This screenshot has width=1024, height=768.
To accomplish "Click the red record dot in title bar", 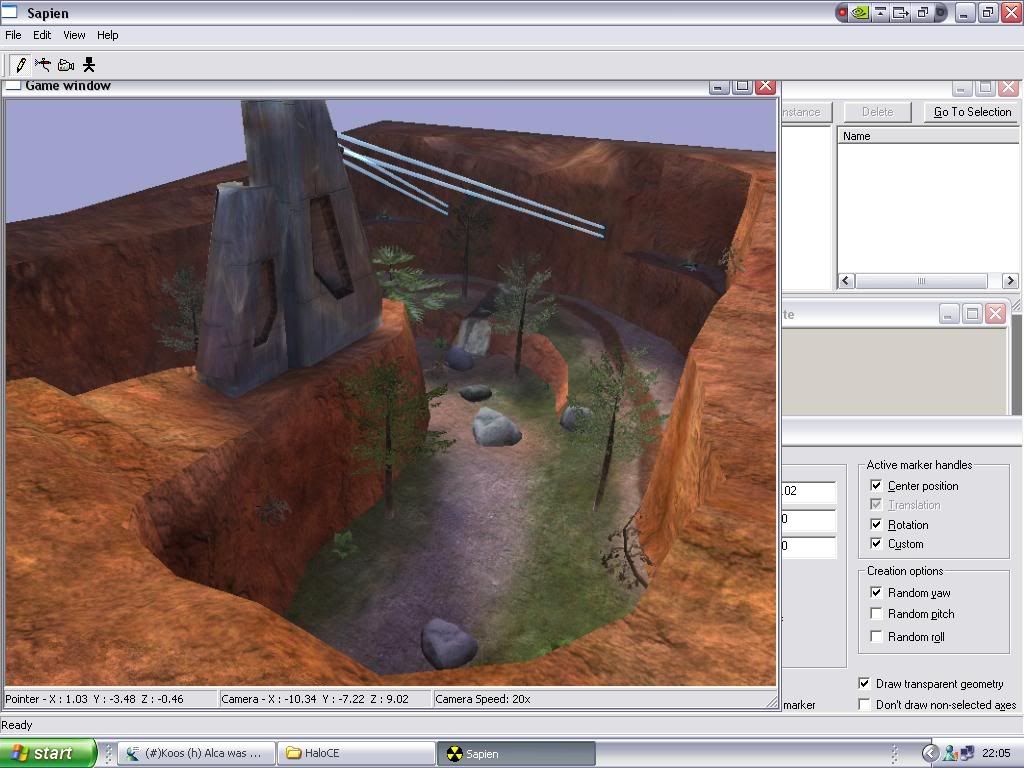I will click(x=842, y=12).
